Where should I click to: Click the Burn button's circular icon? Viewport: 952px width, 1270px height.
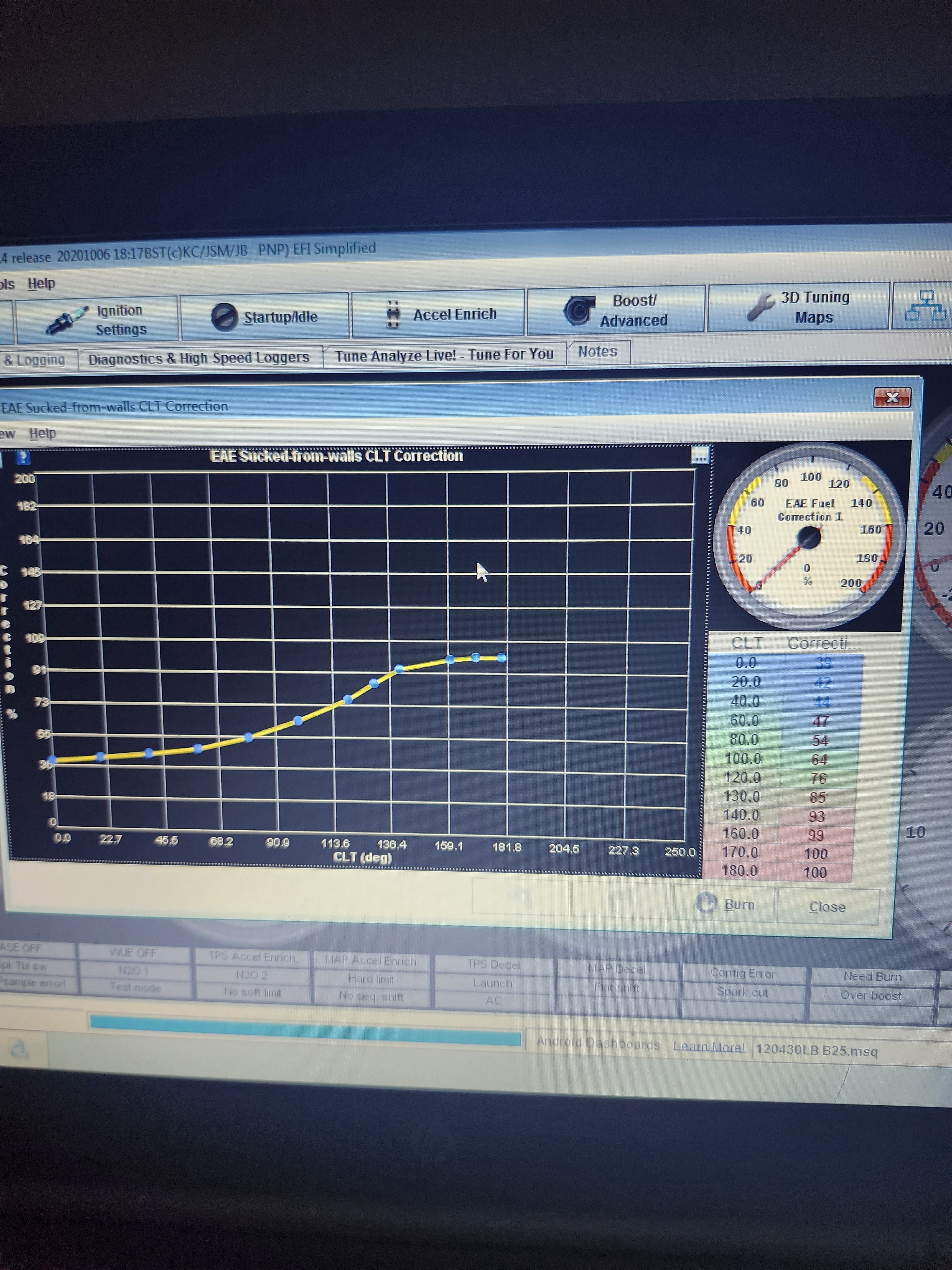click(x=706, y=903)
